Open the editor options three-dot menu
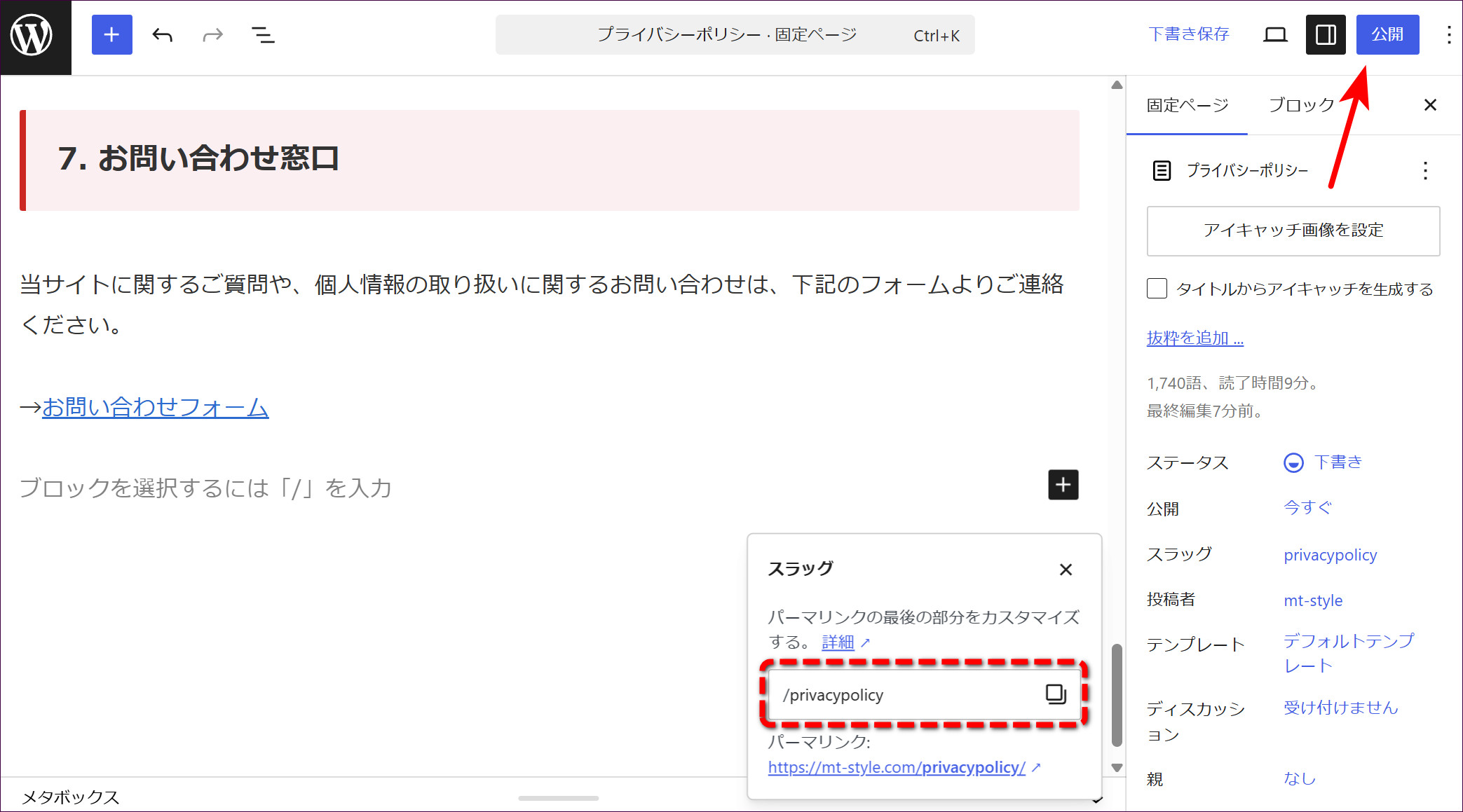 click(x=1448, y=35)
